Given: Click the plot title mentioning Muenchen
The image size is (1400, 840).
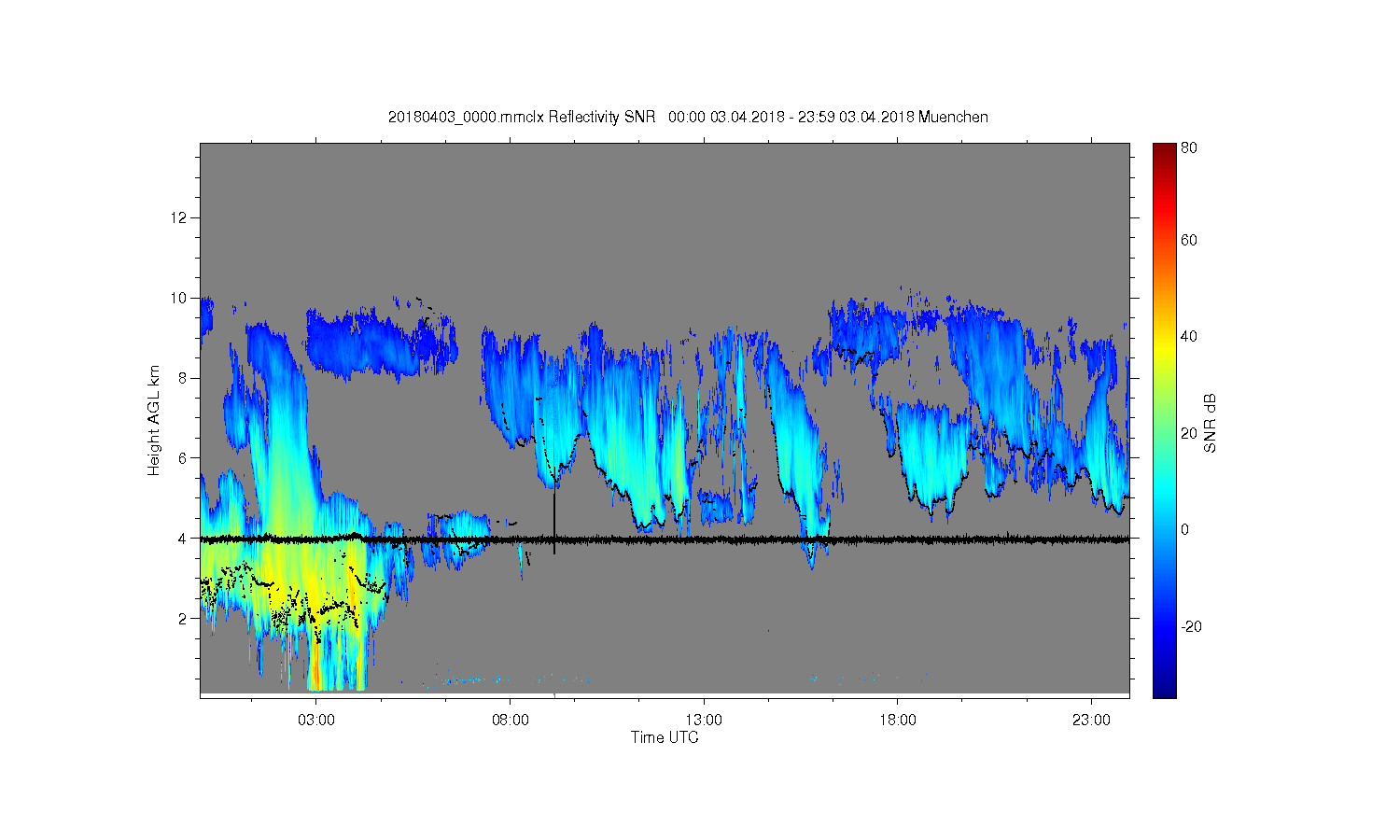Looking at the screenshot, I should 688,117.
